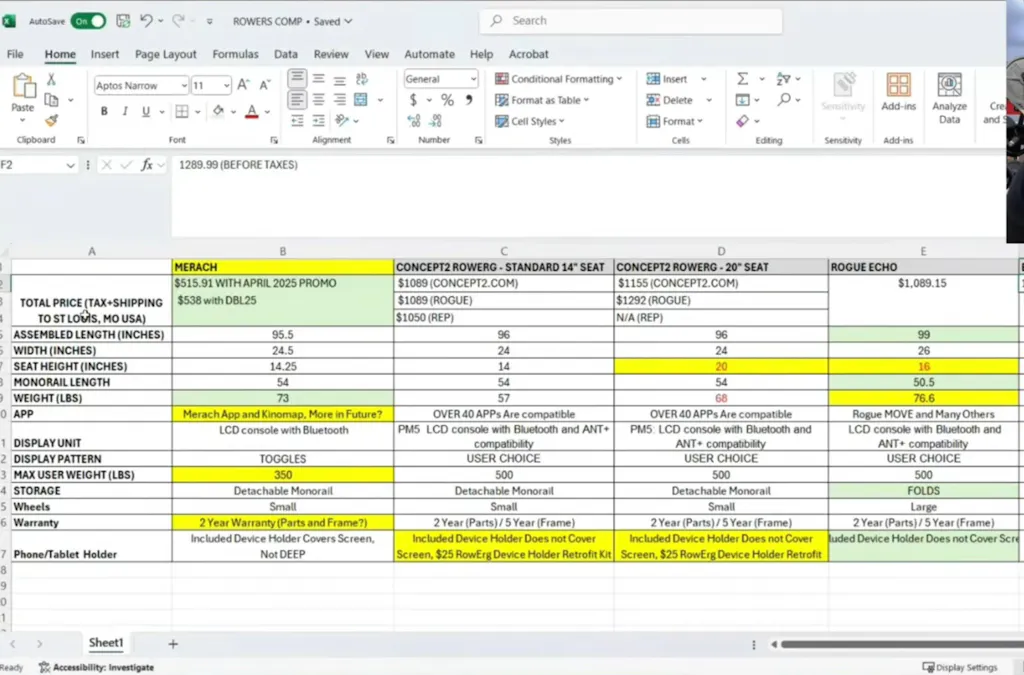Click the Cut scissors icon

(x=51, y=80)
